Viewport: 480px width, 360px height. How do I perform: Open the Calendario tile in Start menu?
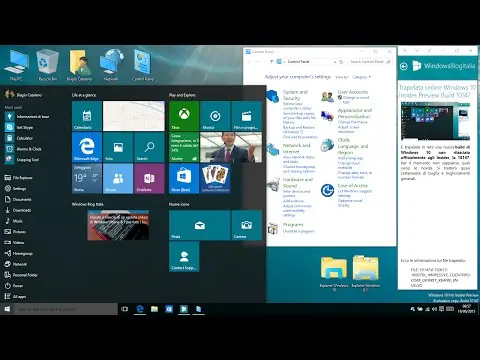(87, 116)
